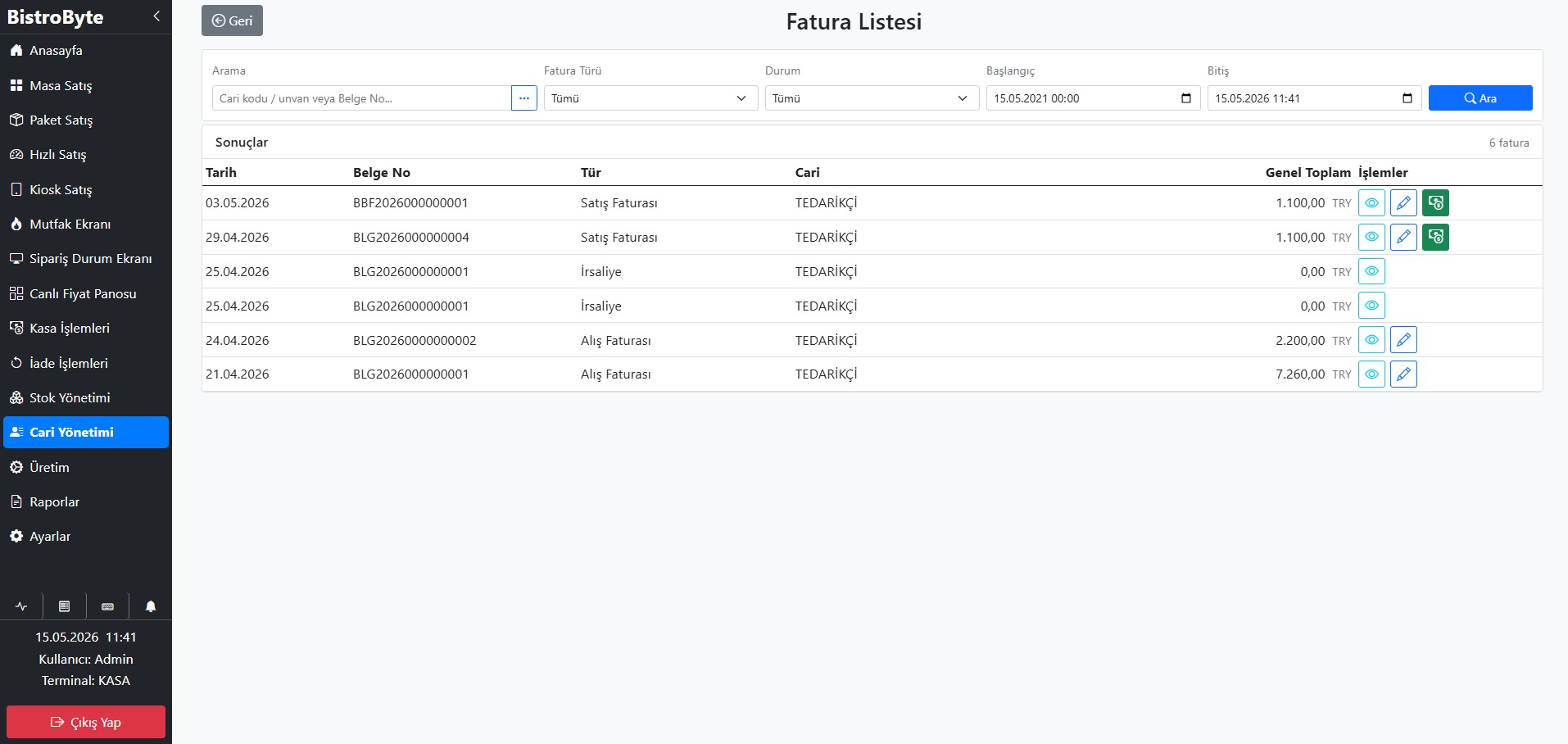The height and width of the screenshot is (744, 1568).
Task: Focus the Arama search input field
Action: click(x=361, y=98)
